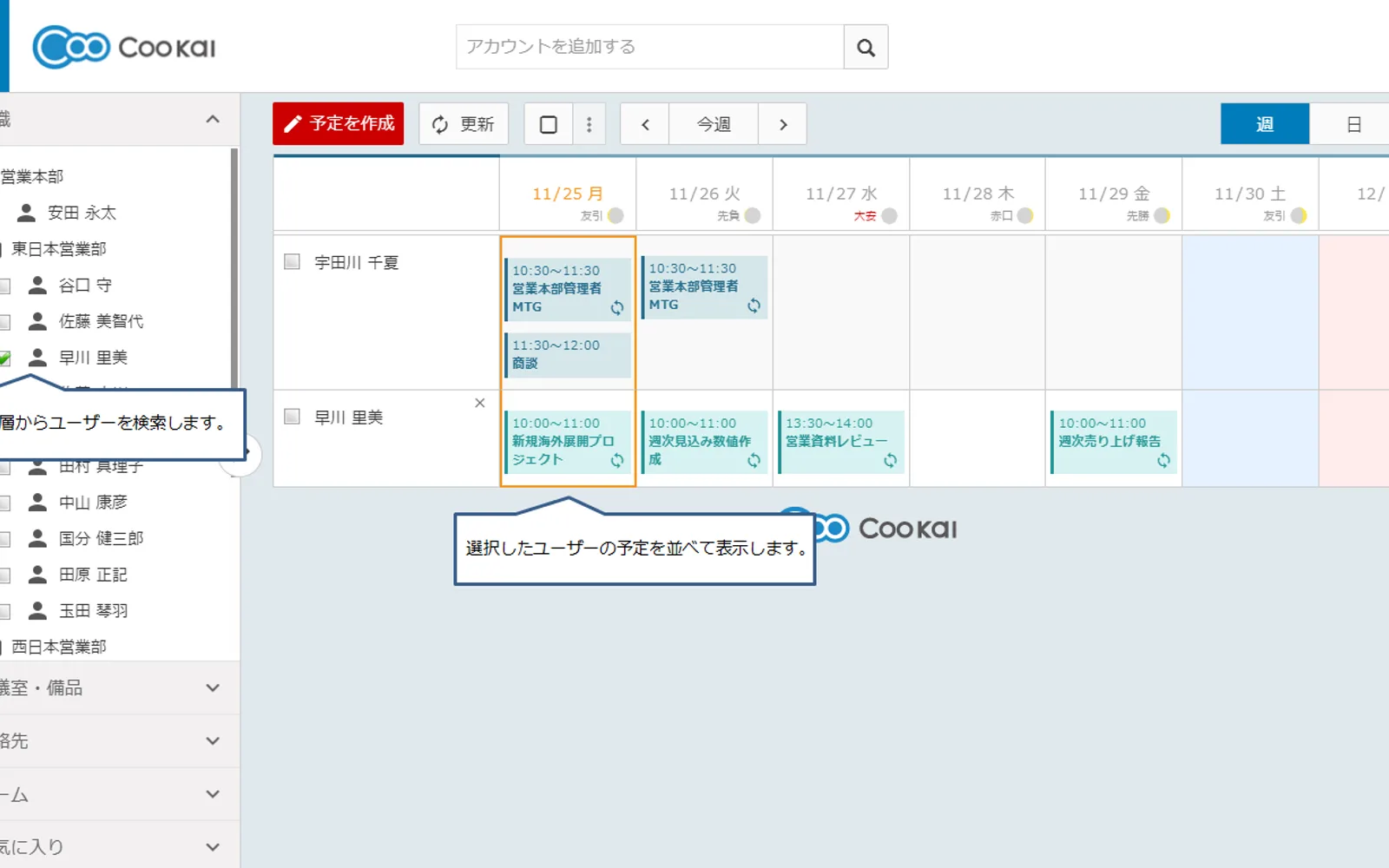Click person icon next to 玉田 琴羽
Image resolution: width=1389 pixels, height=868 pixels.
37,610
